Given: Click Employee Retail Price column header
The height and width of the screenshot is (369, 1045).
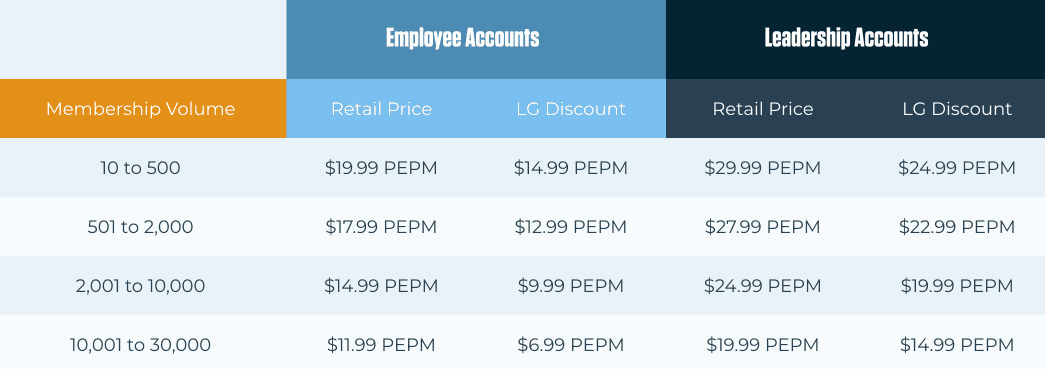Looking at the screenshot, I should [x=381, y=109].
